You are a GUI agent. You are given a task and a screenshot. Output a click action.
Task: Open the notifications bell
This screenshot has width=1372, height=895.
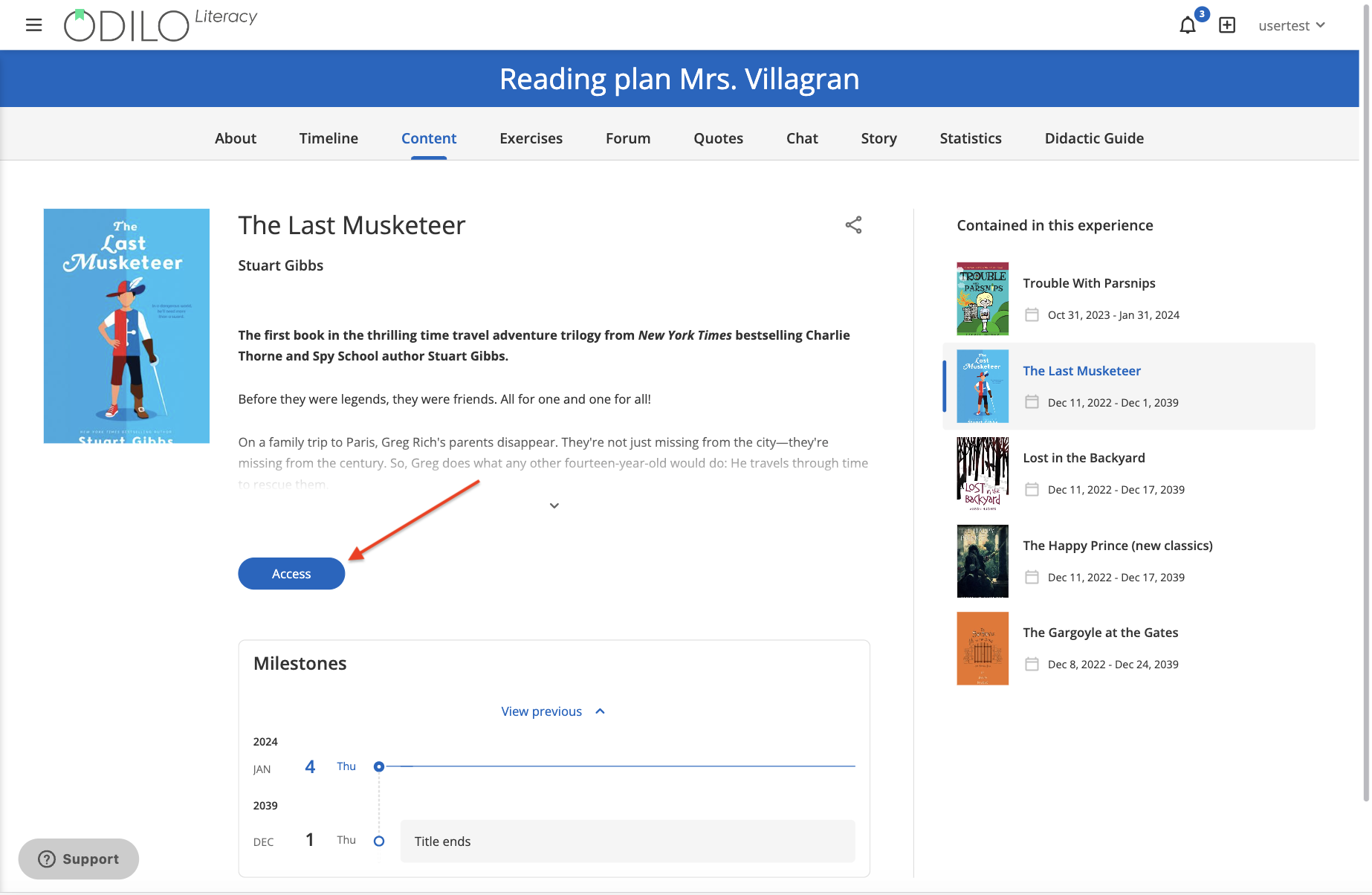[1188, 25]
